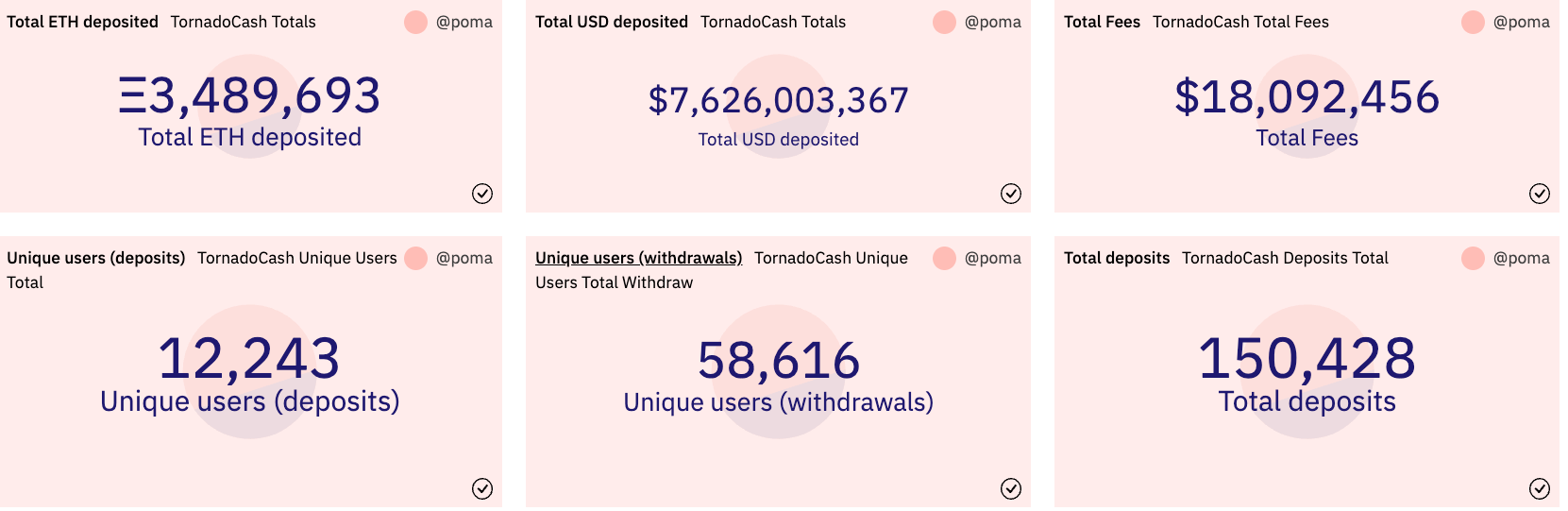Open the bold "Unique users (deposits)" header title
The height and width of the screenshot is (511, 1568).
(x=95, y=258)
